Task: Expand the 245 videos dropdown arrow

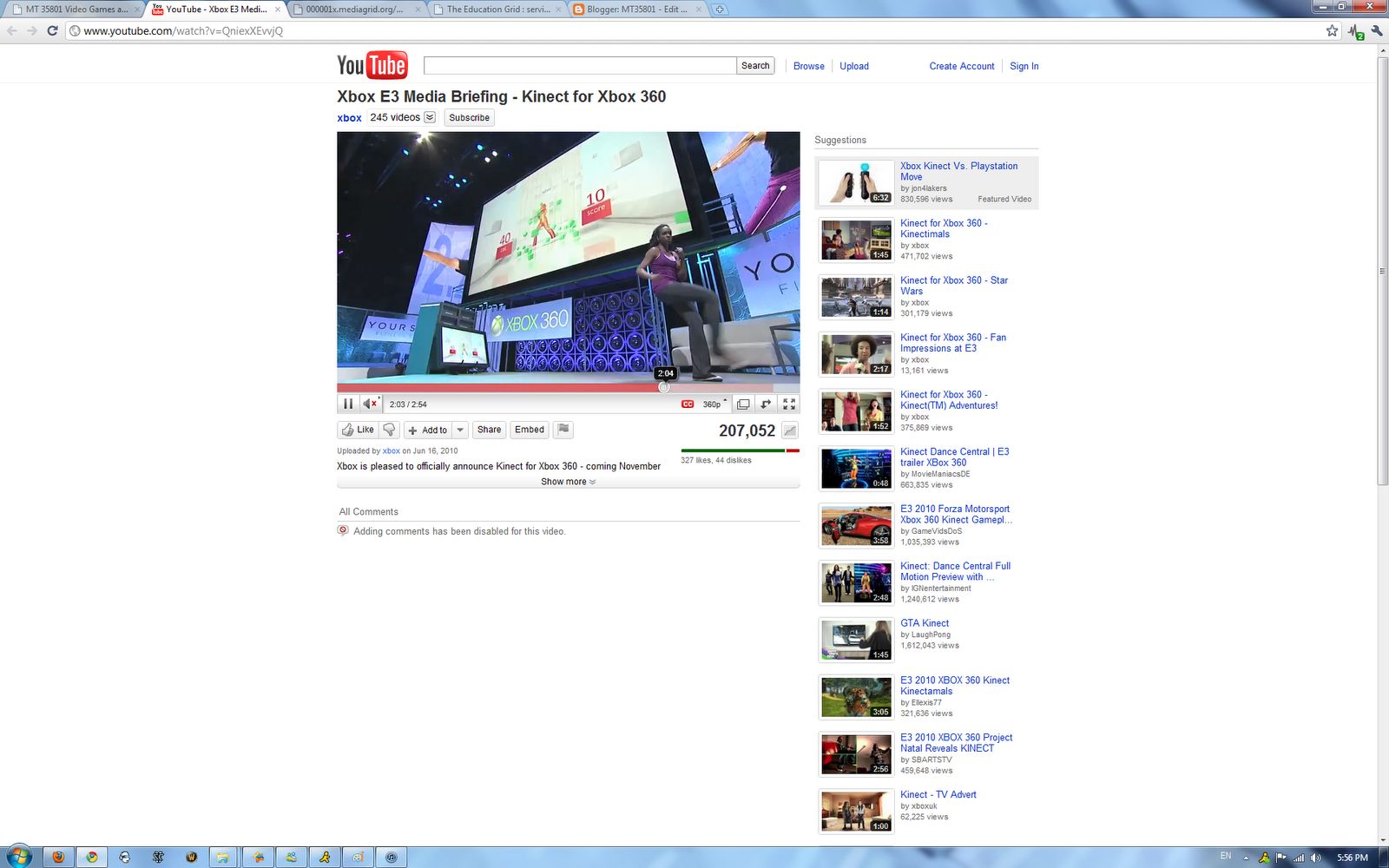Action: click(430, 117)
